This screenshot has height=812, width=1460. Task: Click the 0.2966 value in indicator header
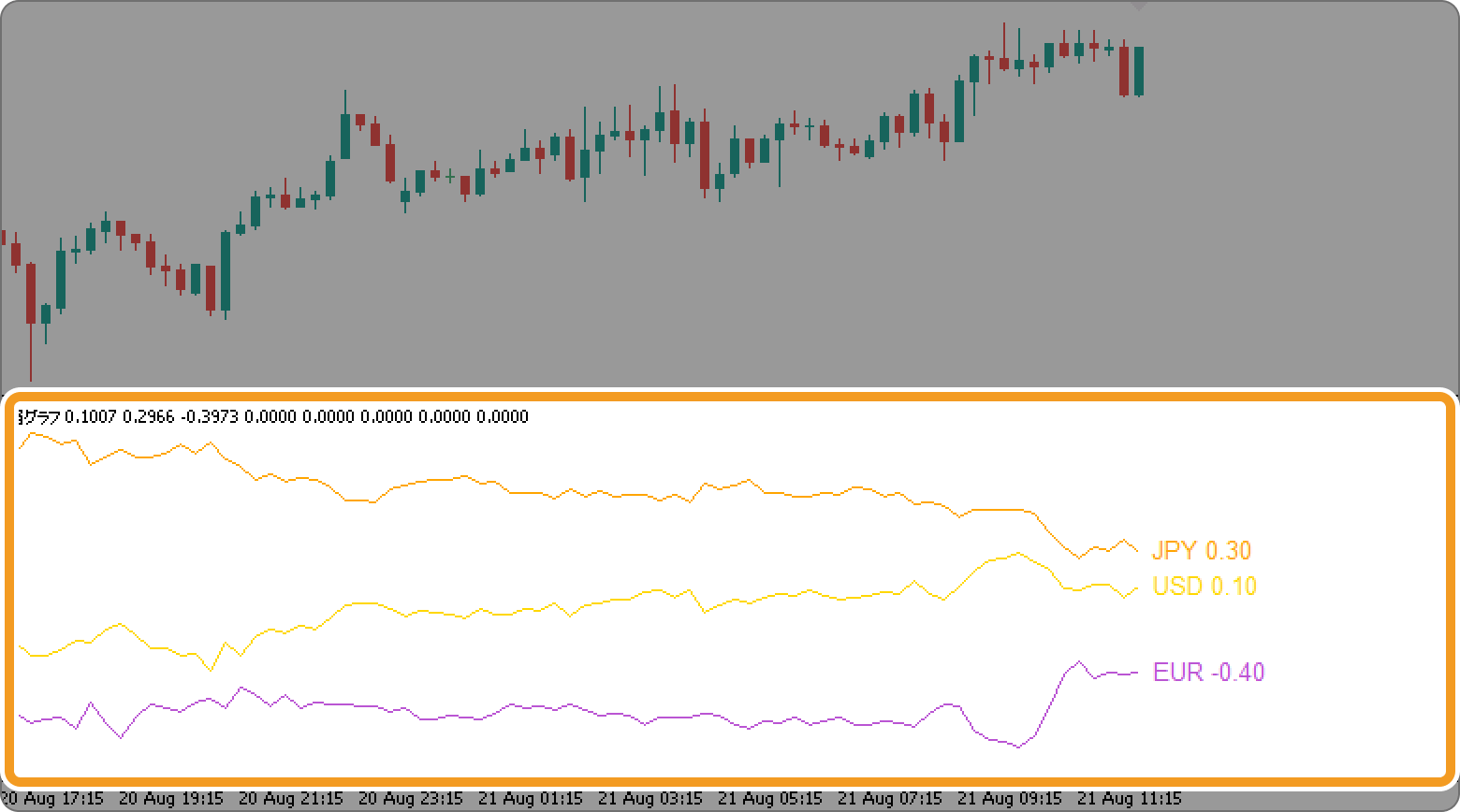click(149, 416)
